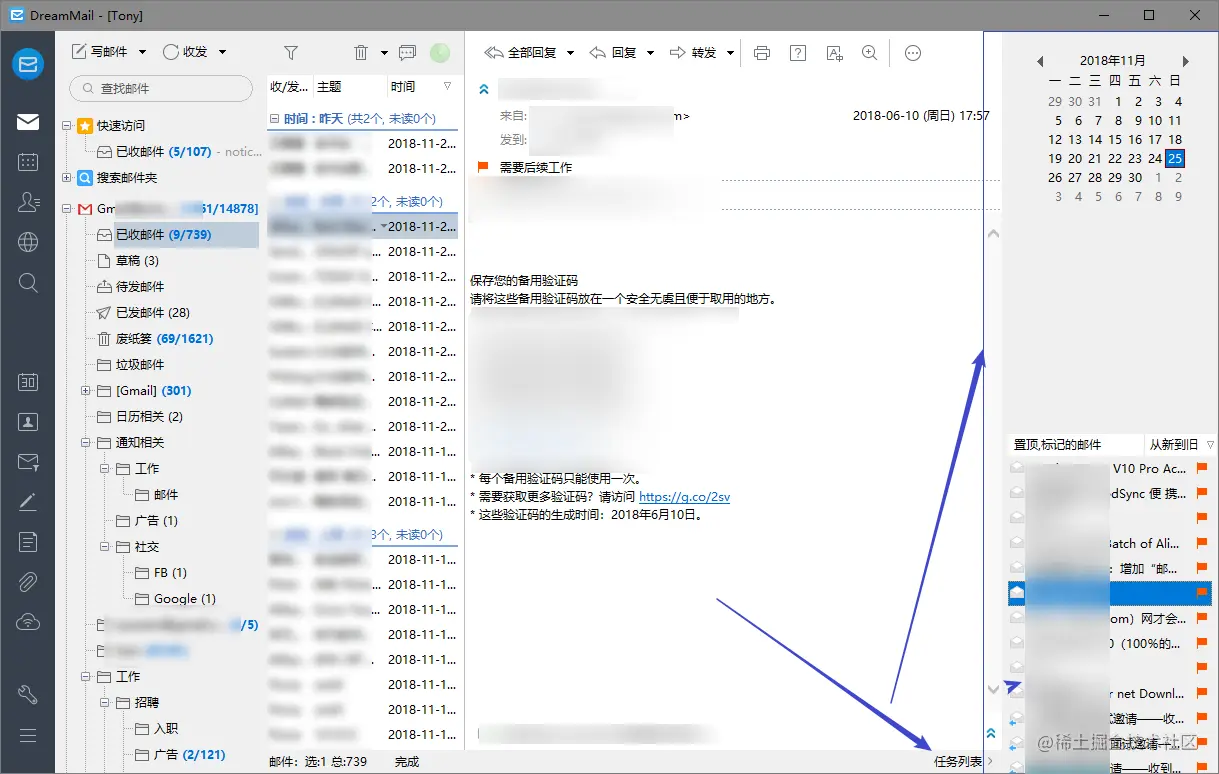The height and width of the screenshot is (774, 1219).
Task: Click the 转发 forward button
Action: pyautogui.click(x=693, y=53)
